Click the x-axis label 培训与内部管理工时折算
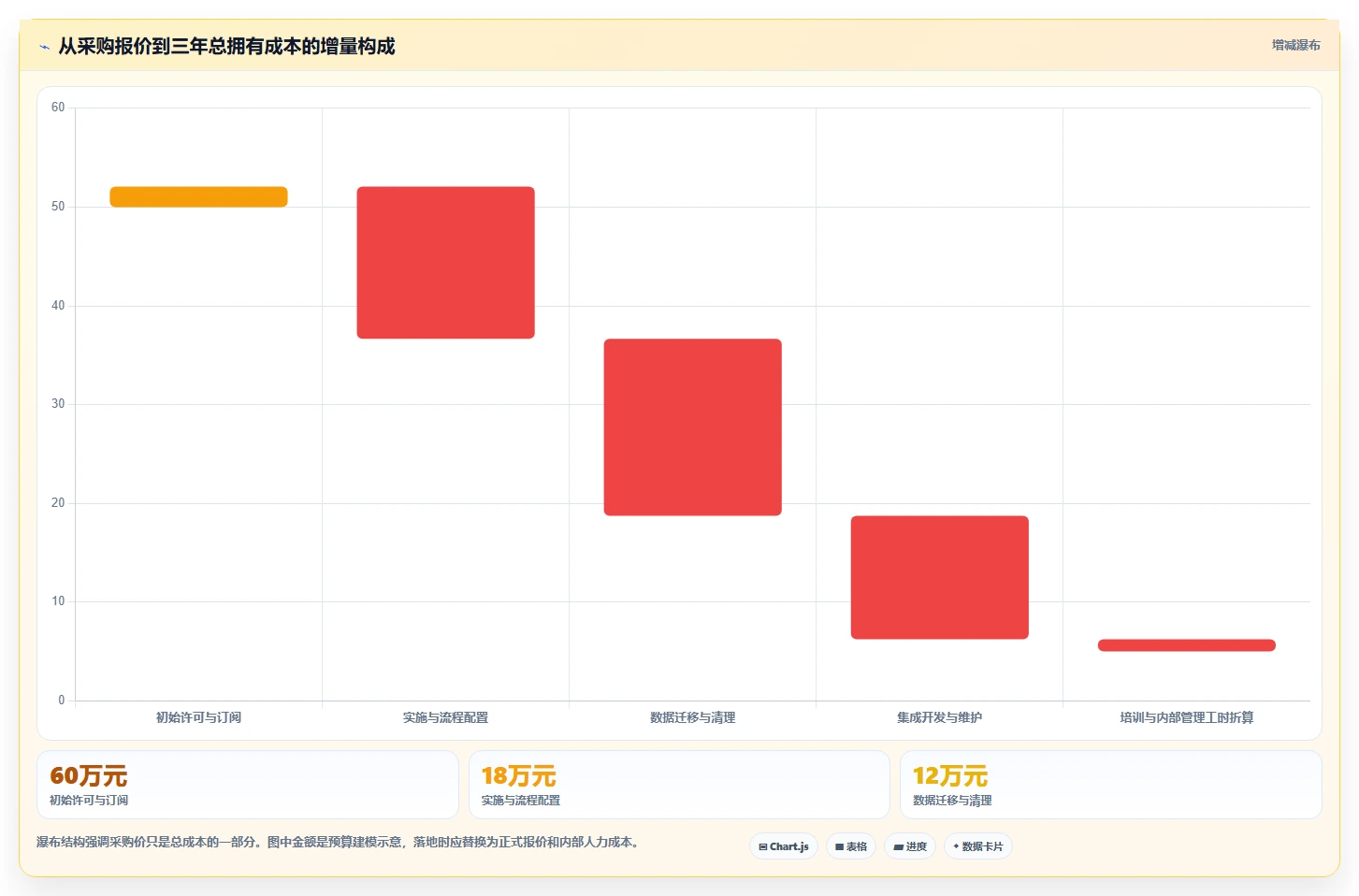Screen dimensions: 1359x896 click(1186, 717)
